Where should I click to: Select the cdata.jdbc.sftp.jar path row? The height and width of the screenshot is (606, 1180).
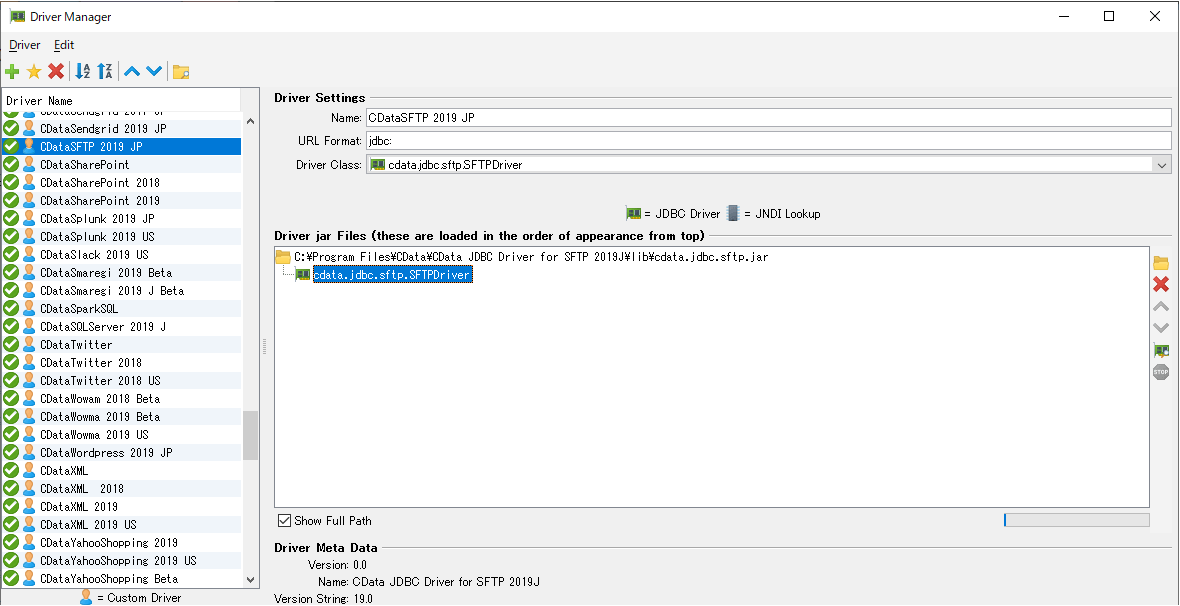[x=531, y=257]
